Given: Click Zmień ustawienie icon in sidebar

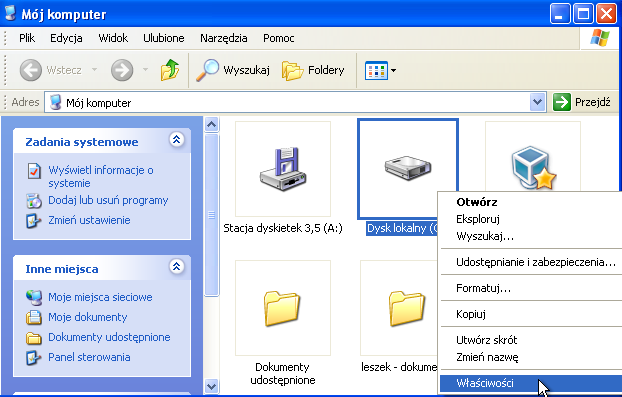Looking at the screenshot, I should (34, 221).
